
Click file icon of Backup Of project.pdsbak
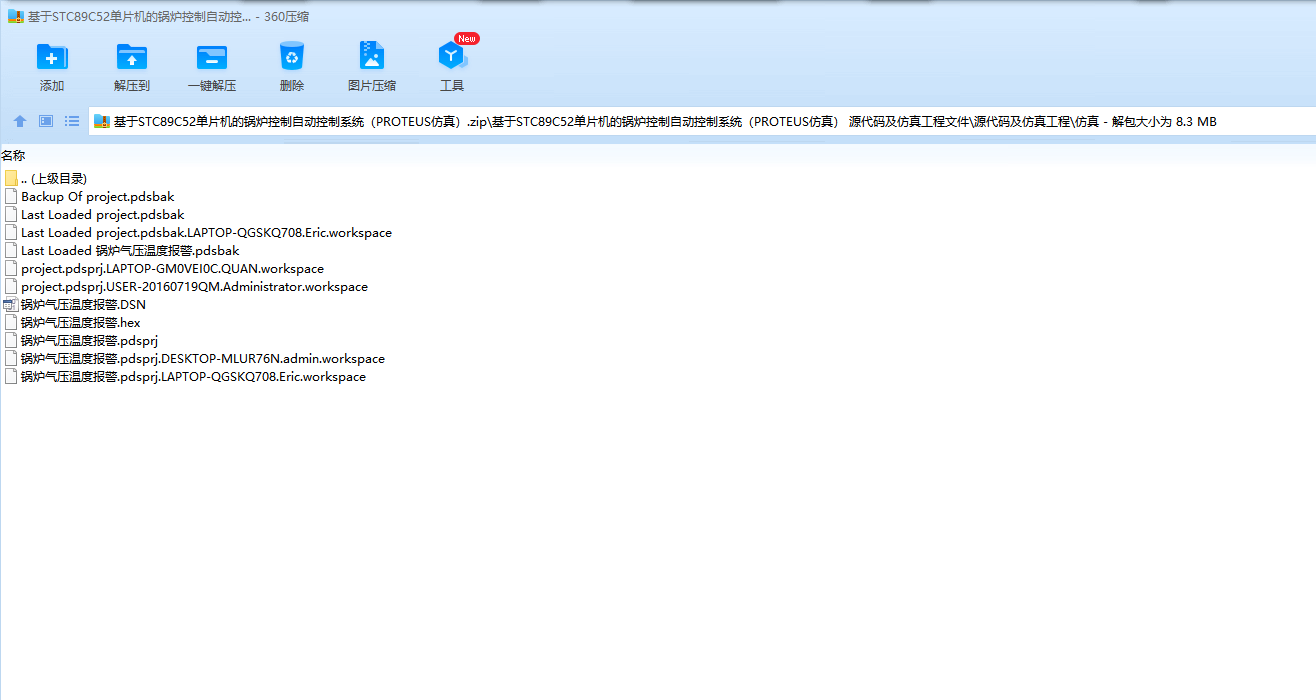[x=11, y=197]
